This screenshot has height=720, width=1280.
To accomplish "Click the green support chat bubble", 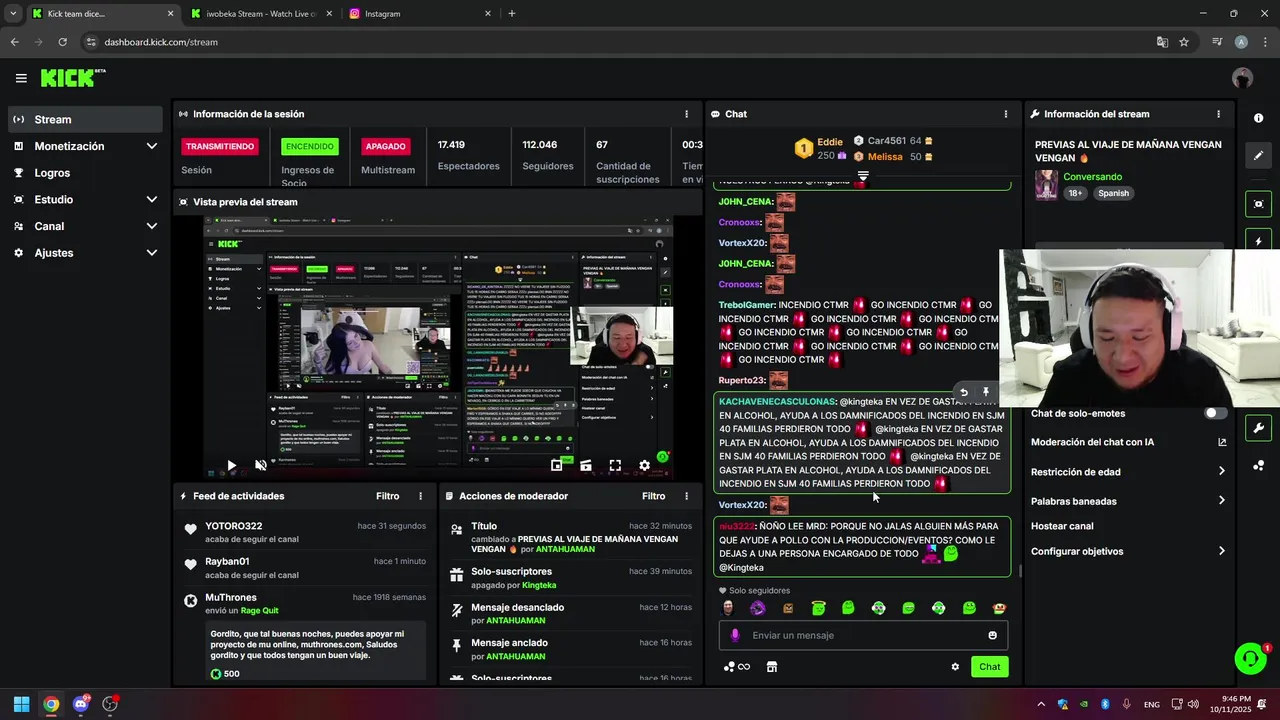I will tap(1250, 658).
